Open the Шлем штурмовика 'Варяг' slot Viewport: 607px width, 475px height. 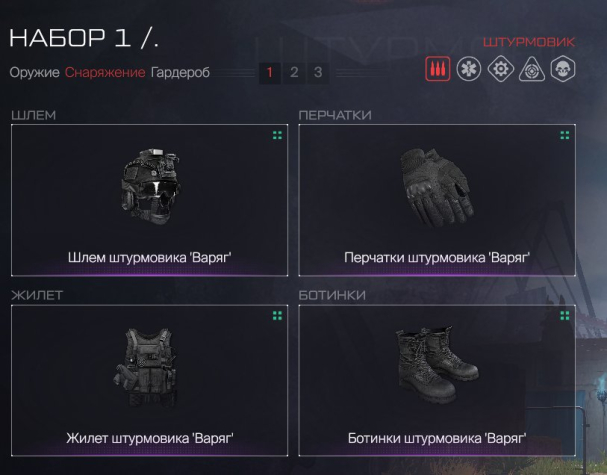149,200
